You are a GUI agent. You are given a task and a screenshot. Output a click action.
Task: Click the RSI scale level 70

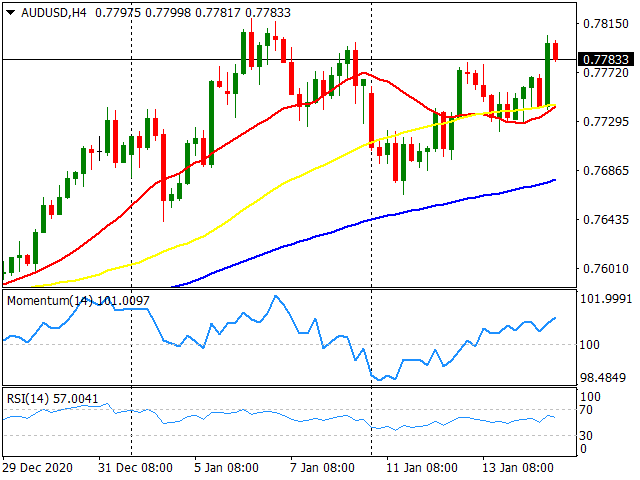coord(590,410)
